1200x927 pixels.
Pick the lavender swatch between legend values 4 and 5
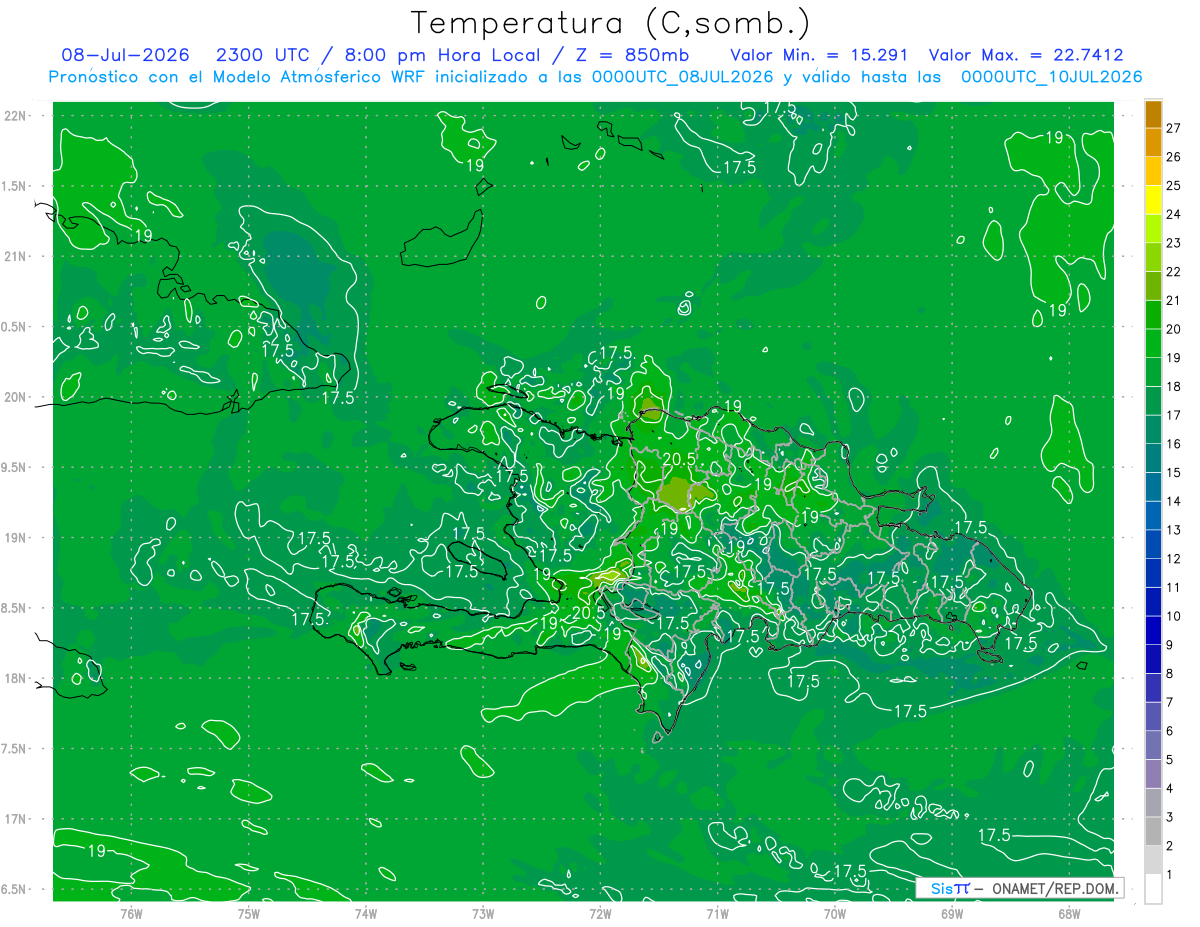click(x=1153, y=774)
